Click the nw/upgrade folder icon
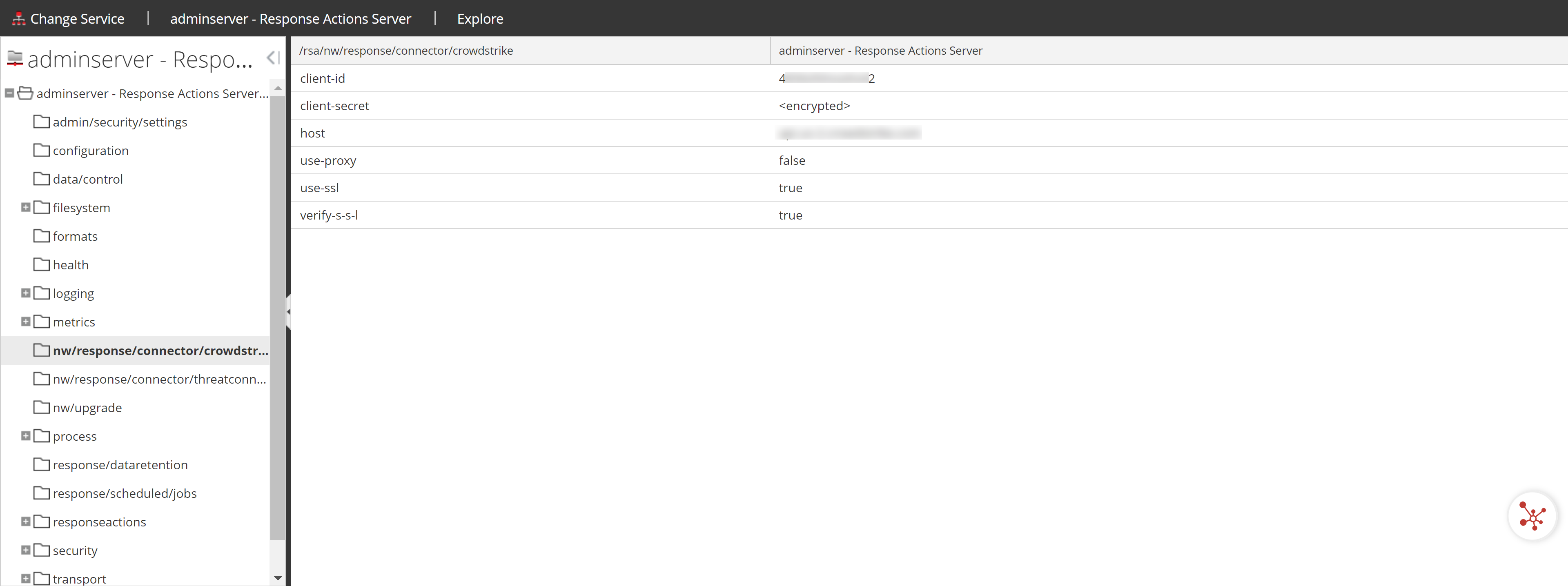1568x586 pixels. 41,407
